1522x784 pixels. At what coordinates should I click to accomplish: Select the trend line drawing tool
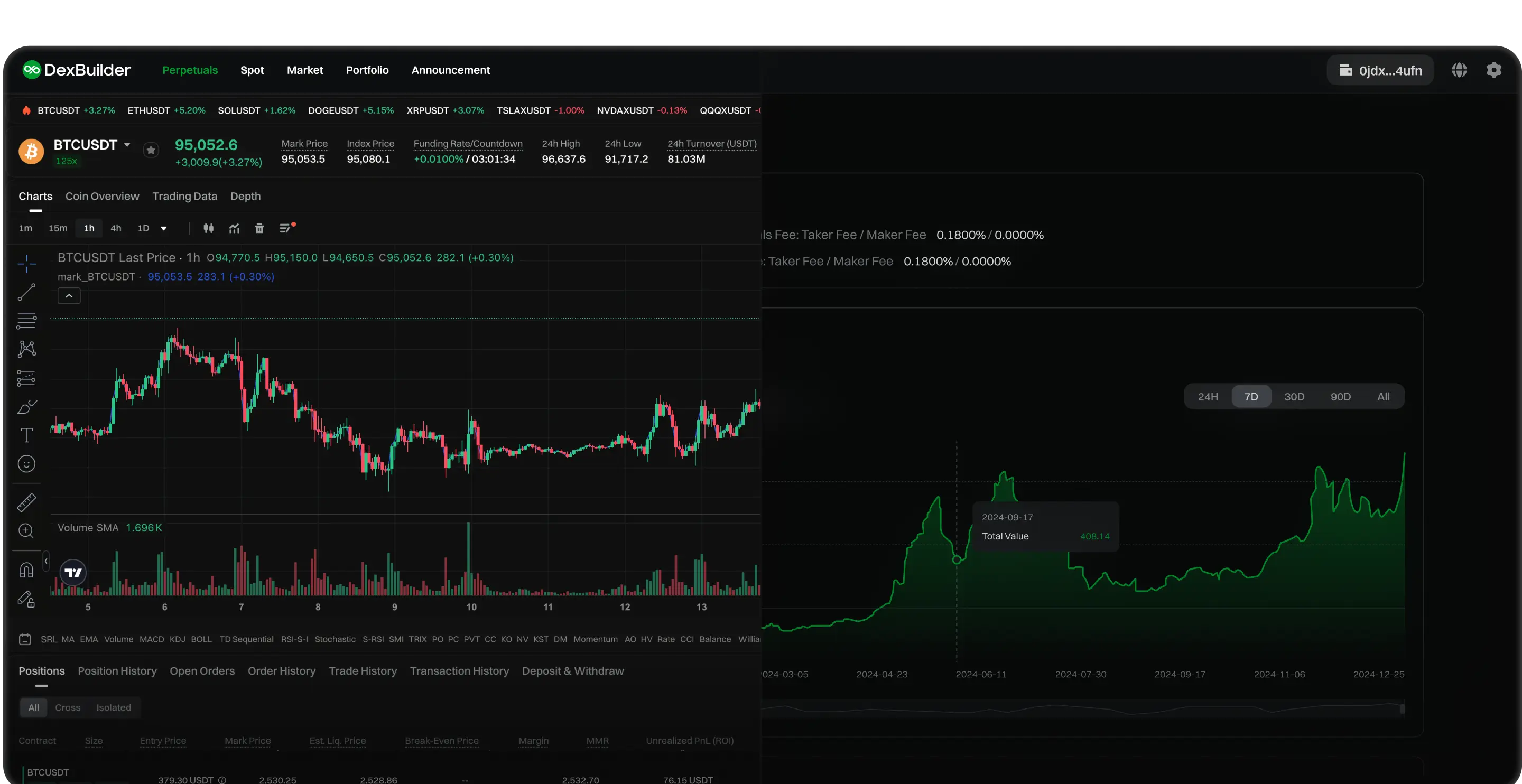point(26,292)
